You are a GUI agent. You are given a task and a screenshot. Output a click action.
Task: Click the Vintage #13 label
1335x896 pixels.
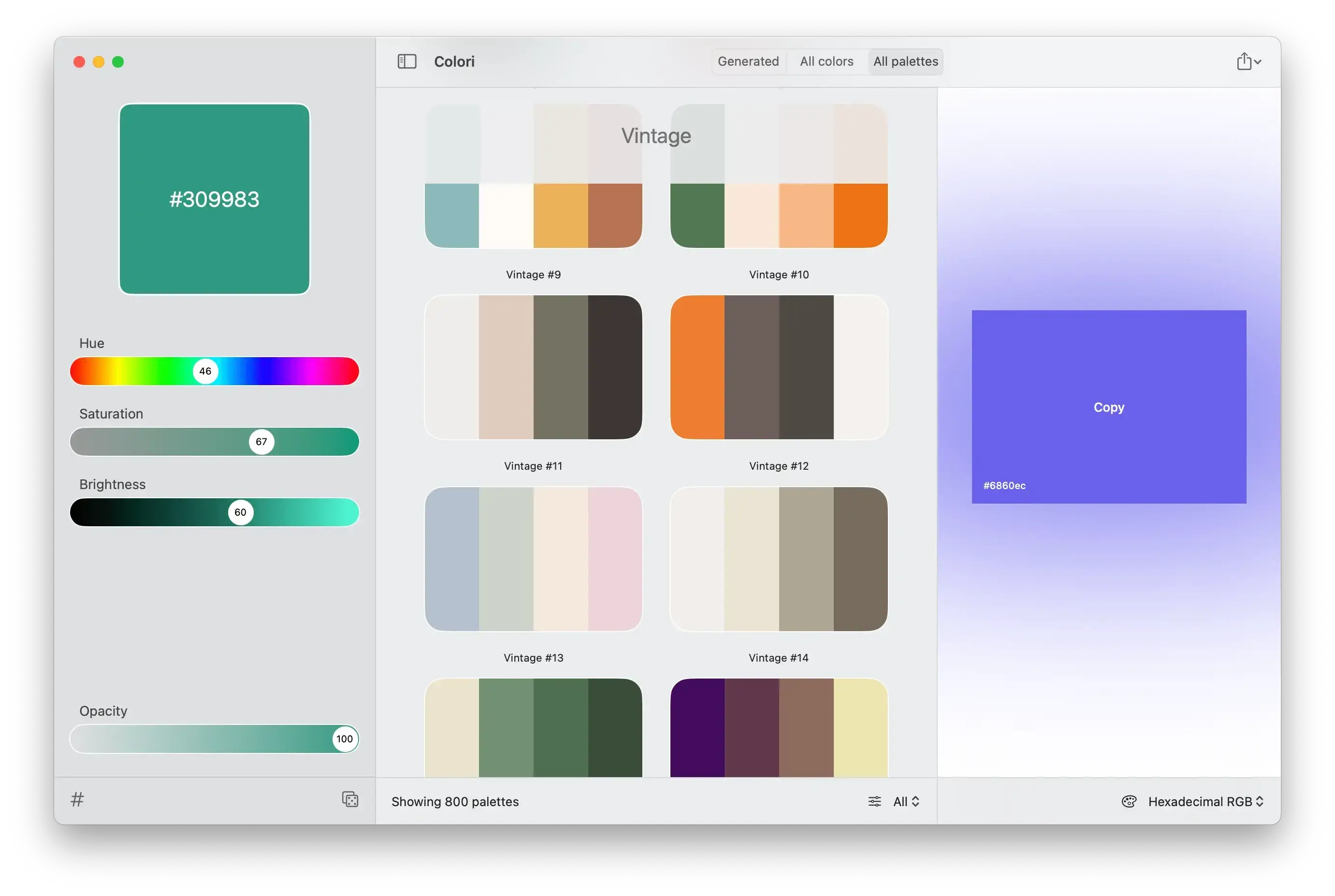(533, 658)
